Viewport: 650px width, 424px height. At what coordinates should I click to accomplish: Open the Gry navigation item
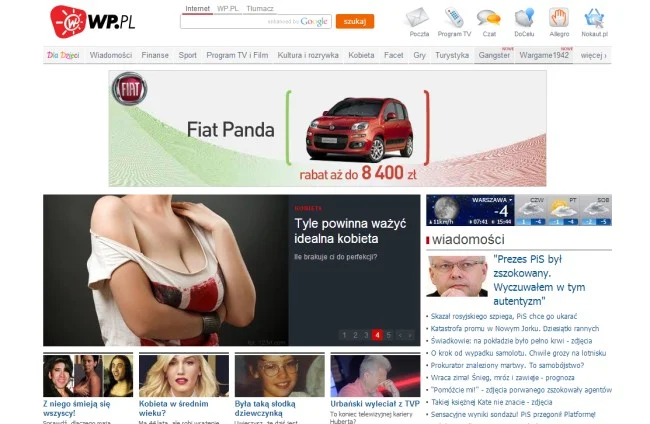pos(419,55)
